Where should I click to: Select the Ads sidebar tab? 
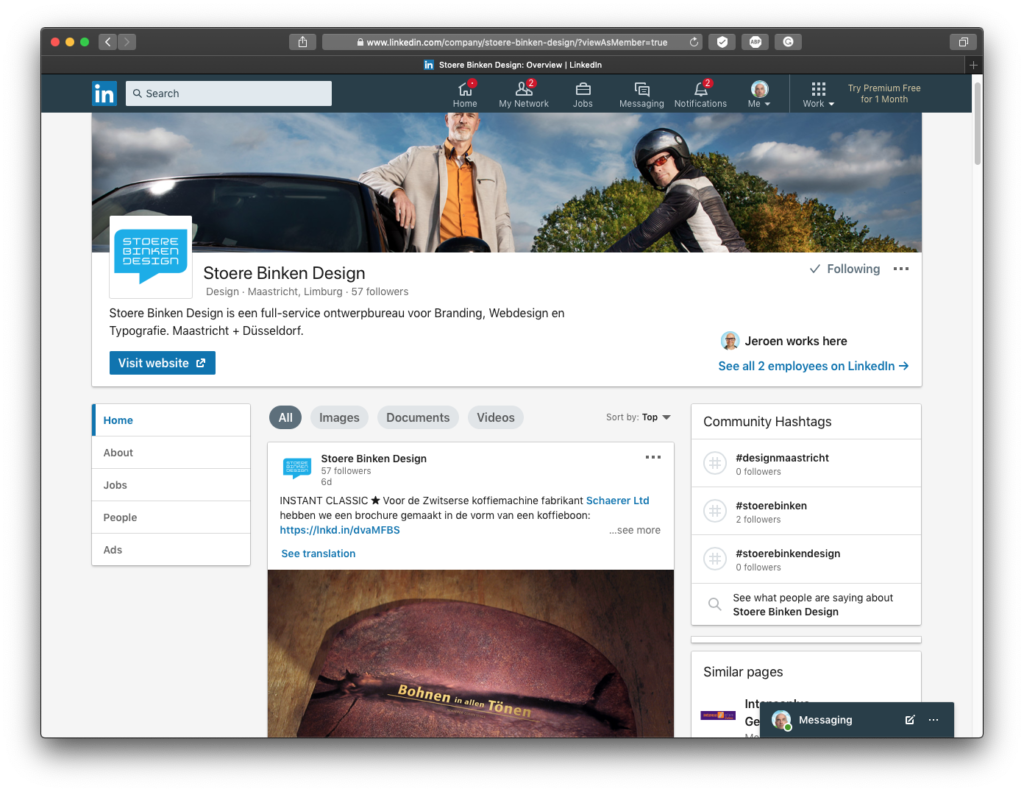click(171, 550)
